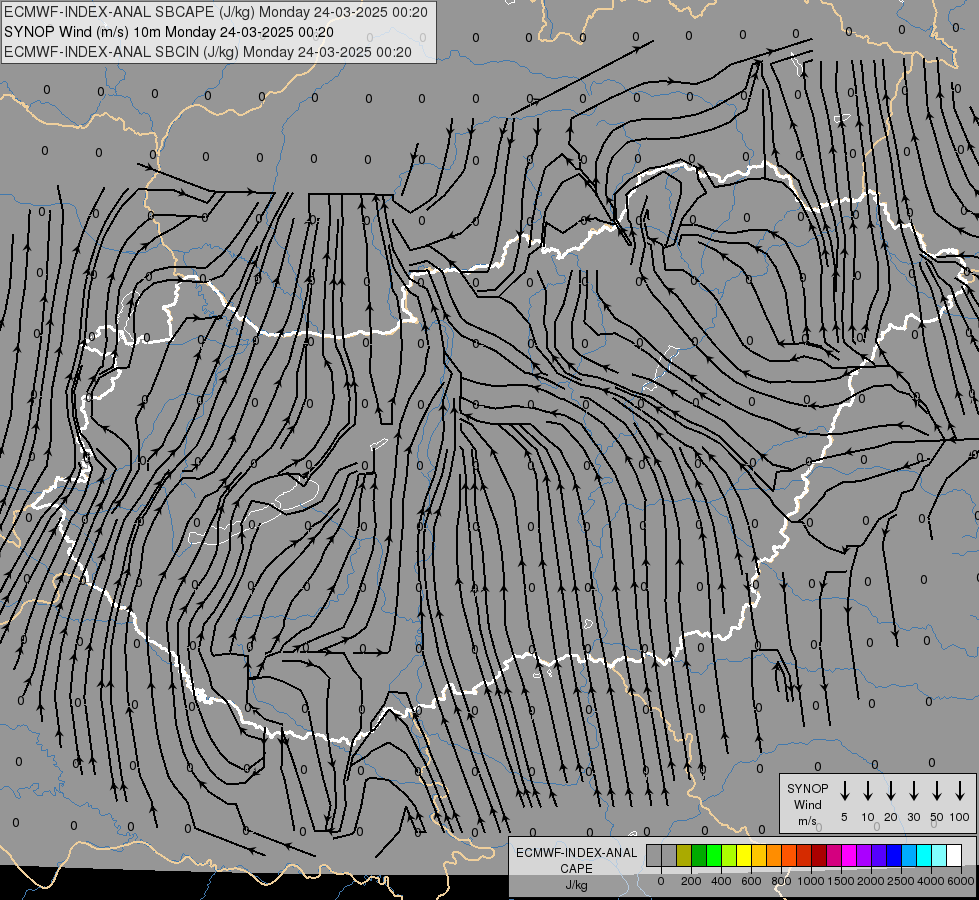Click the '400' tick label on CAPE scale

(721, 881)
